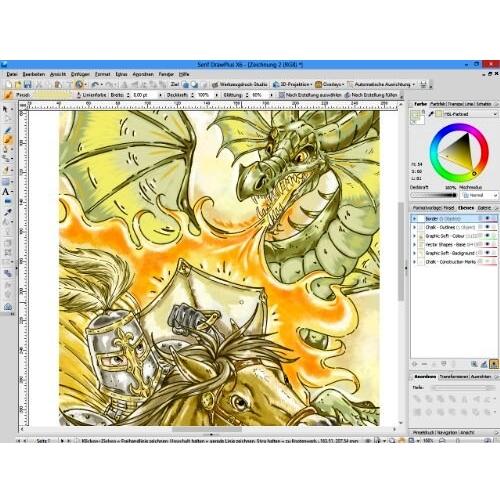Pick the eyedropper in the Farbe panel
This screenshot has height=500, width=500.
pos(430,114)
